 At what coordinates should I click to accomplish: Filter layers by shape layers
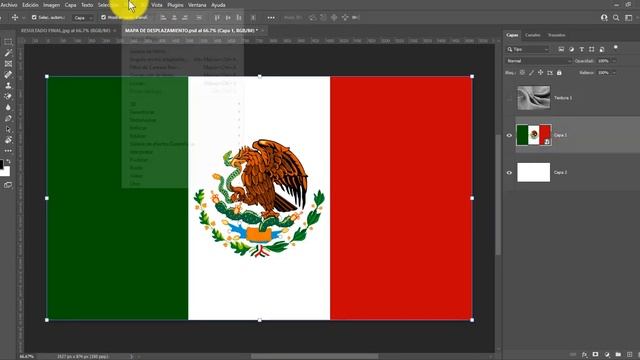591,49
